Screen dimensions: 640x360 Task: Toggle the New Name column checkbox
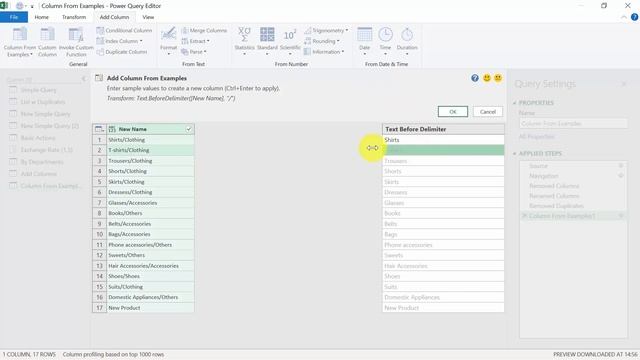(x=189, y=129)
